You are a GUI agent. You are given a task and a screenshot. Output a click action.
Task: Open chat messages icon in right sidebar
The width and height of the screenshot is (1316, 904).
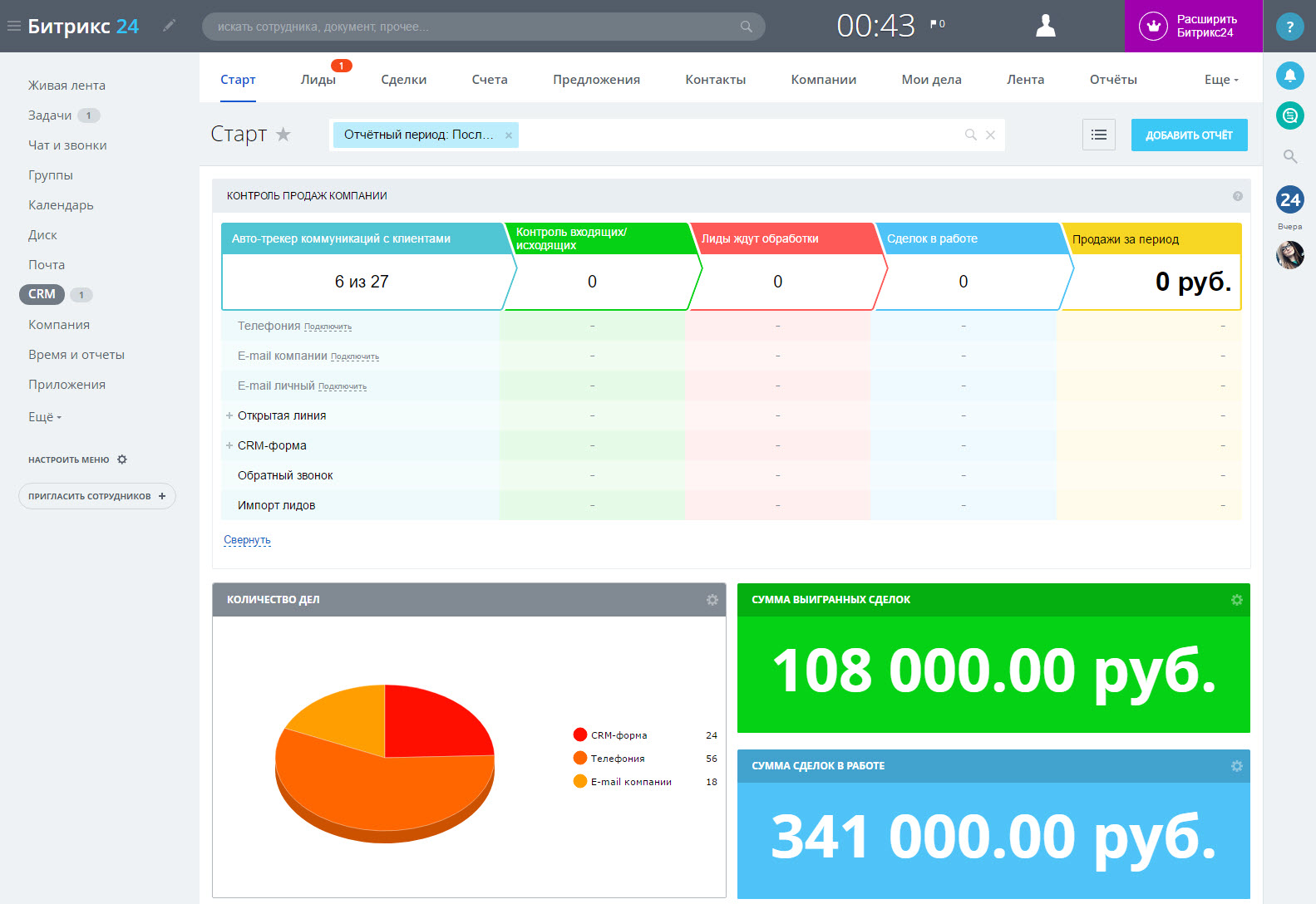(1290, 115)
